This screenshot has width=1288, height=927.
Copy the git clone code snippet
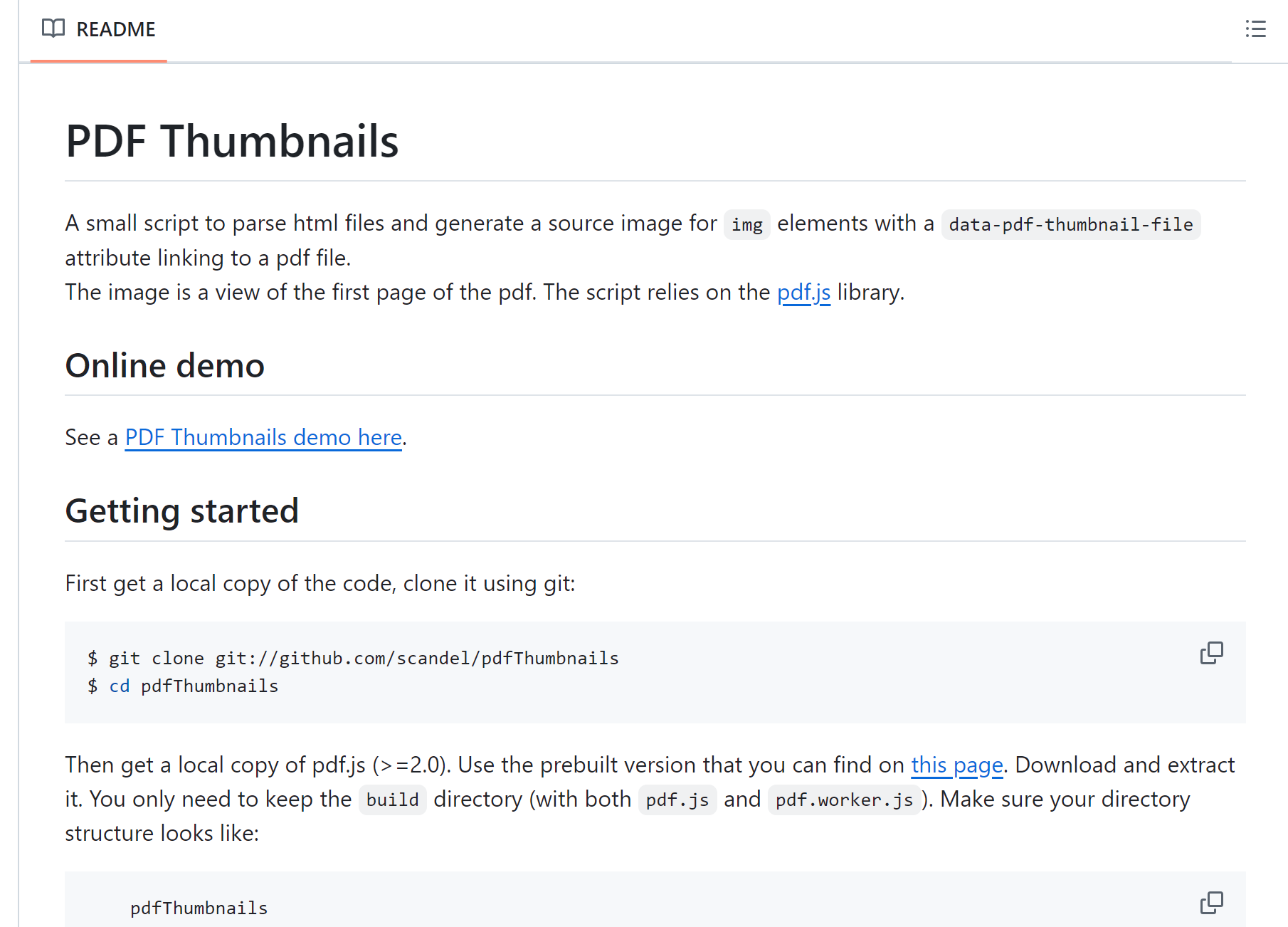tap(1211, 653)
